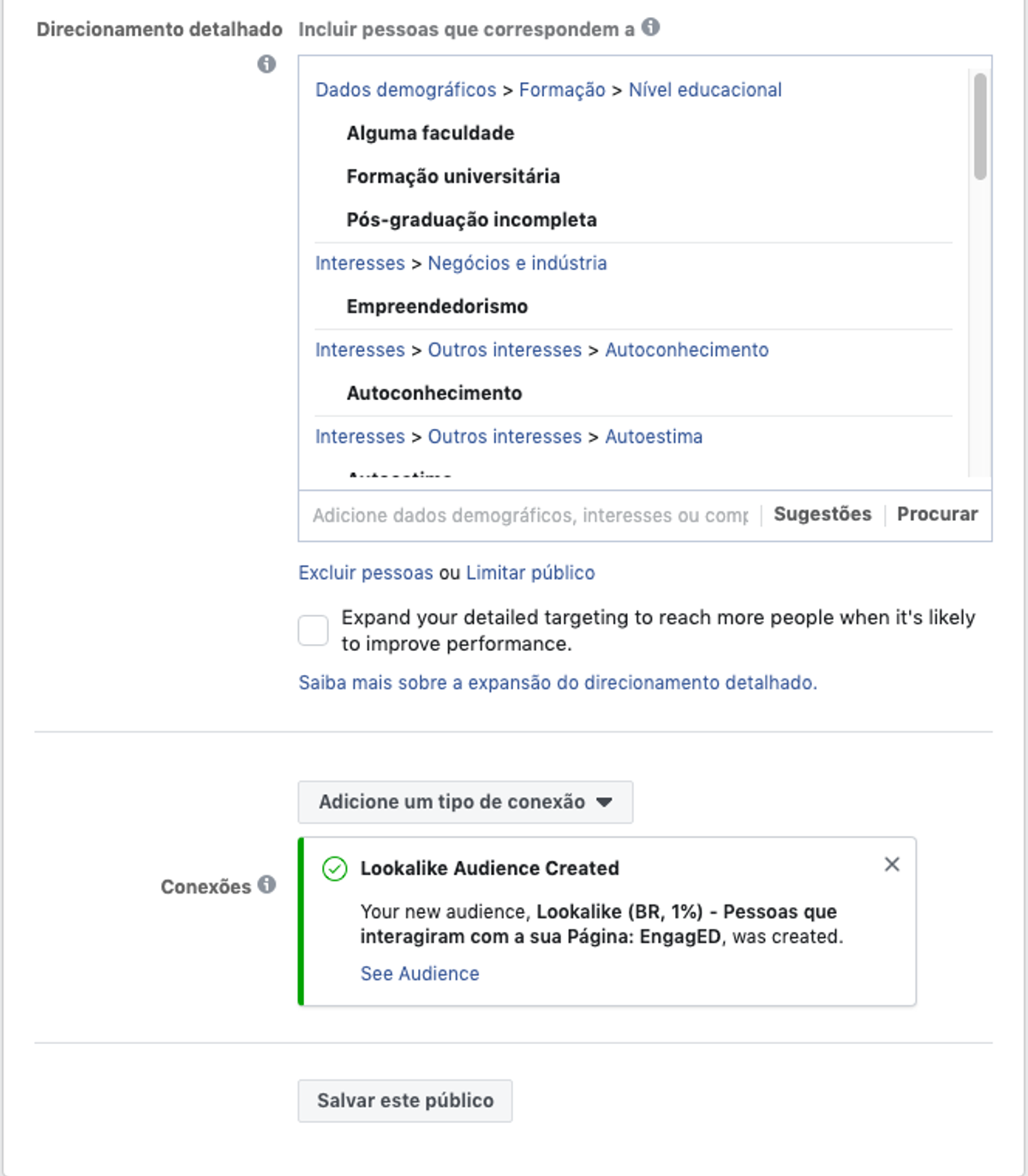The width and height of the screenshot is (1028, 1176).
Task: Select 'Negócios e indústria' breadcrumb link
Action: click(517, 263)
